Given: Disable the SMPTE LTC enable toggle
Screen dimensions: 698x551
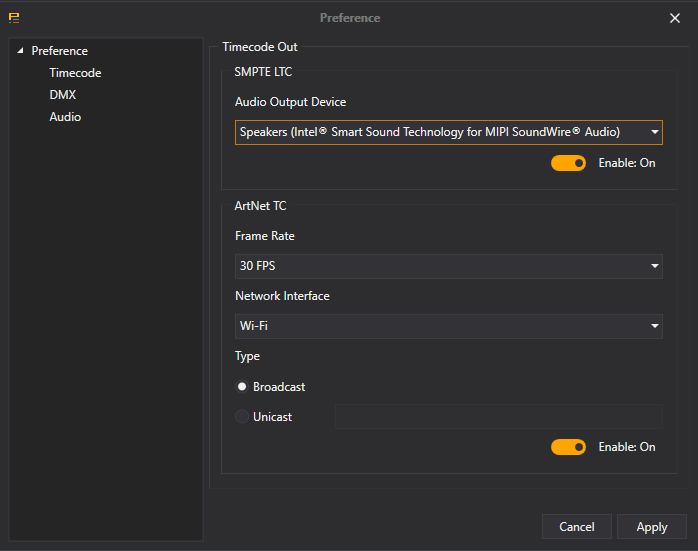Looking at the screenshot, I should (568, 163).
